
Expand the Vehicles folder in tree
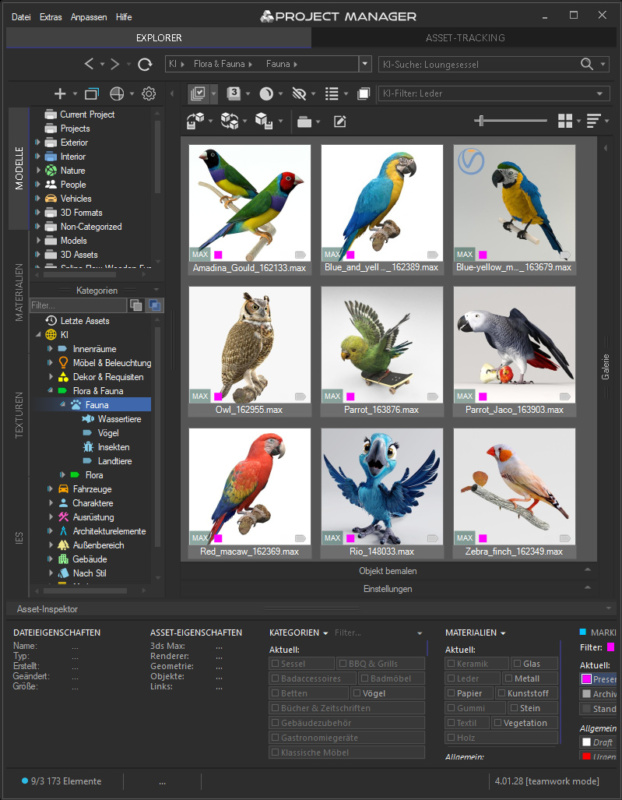[x=37, y=198]
